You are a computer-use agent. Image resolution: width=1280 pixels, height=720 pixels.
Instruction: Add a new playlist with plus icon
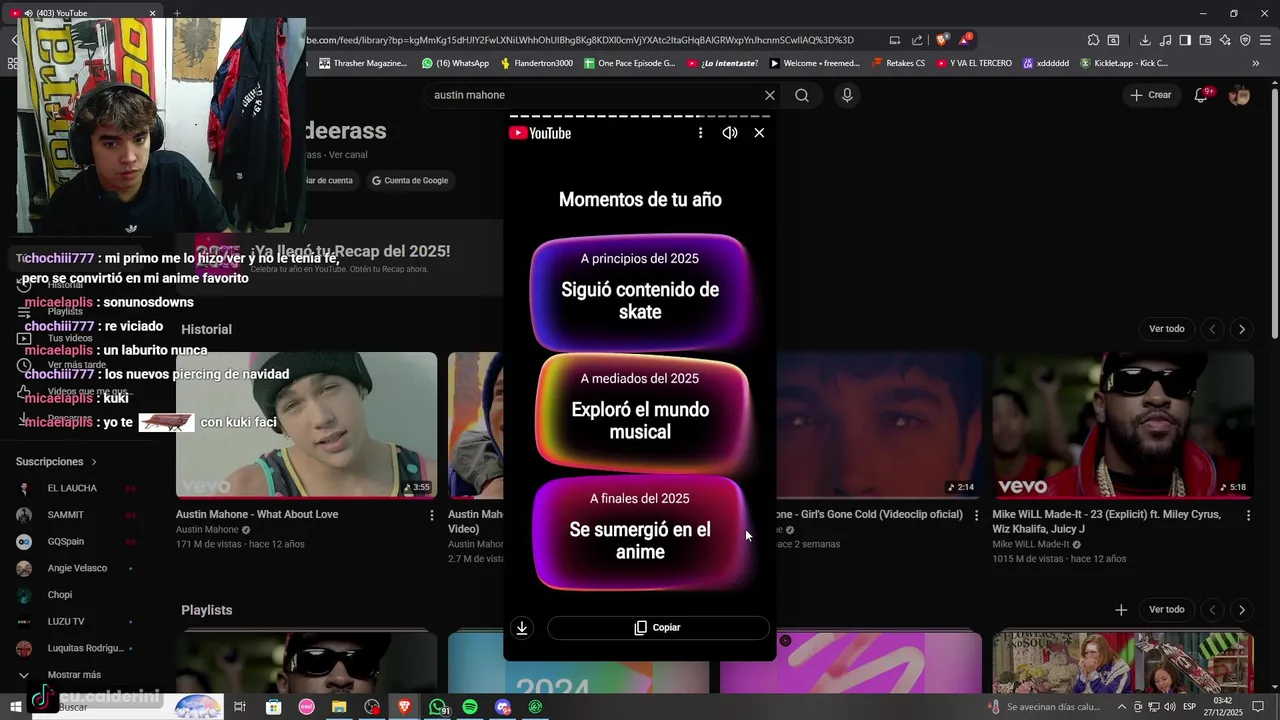pos(1121,610)
